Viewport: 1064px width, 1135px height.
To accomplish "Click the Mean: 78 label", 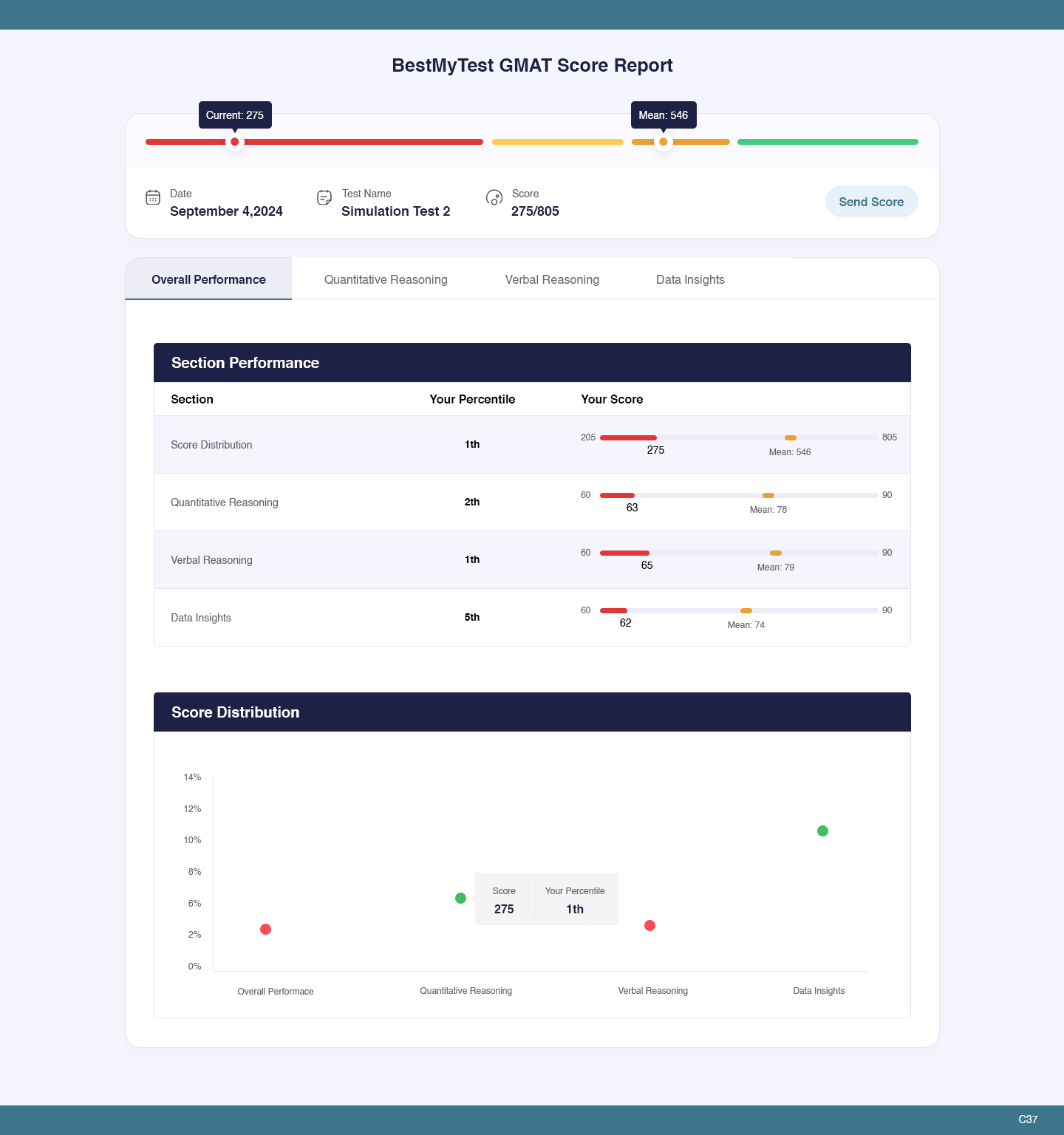I will (768, 510).
